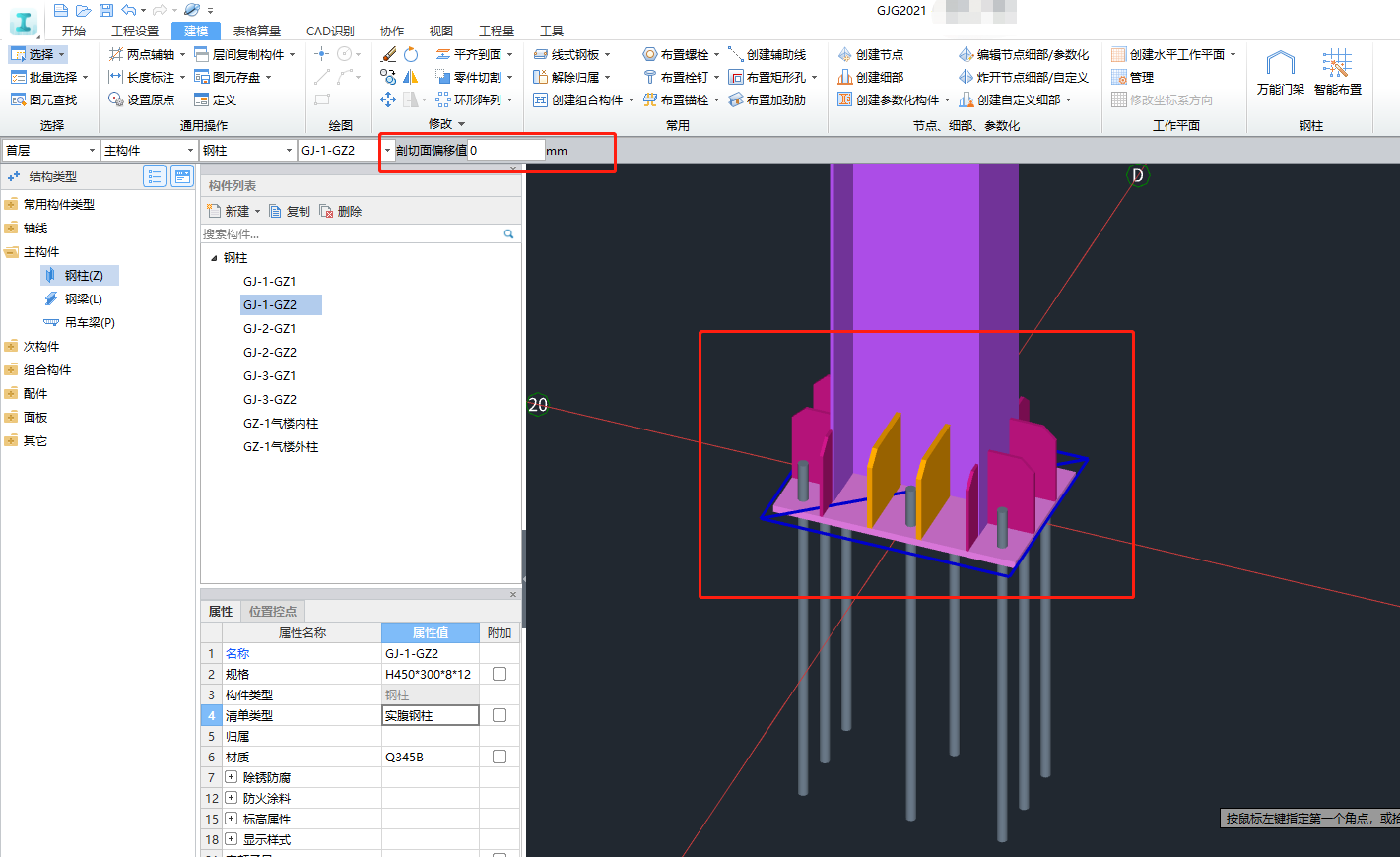Tick the 附加 checkbox for 清单类型 row

click(x=500, y=715)
